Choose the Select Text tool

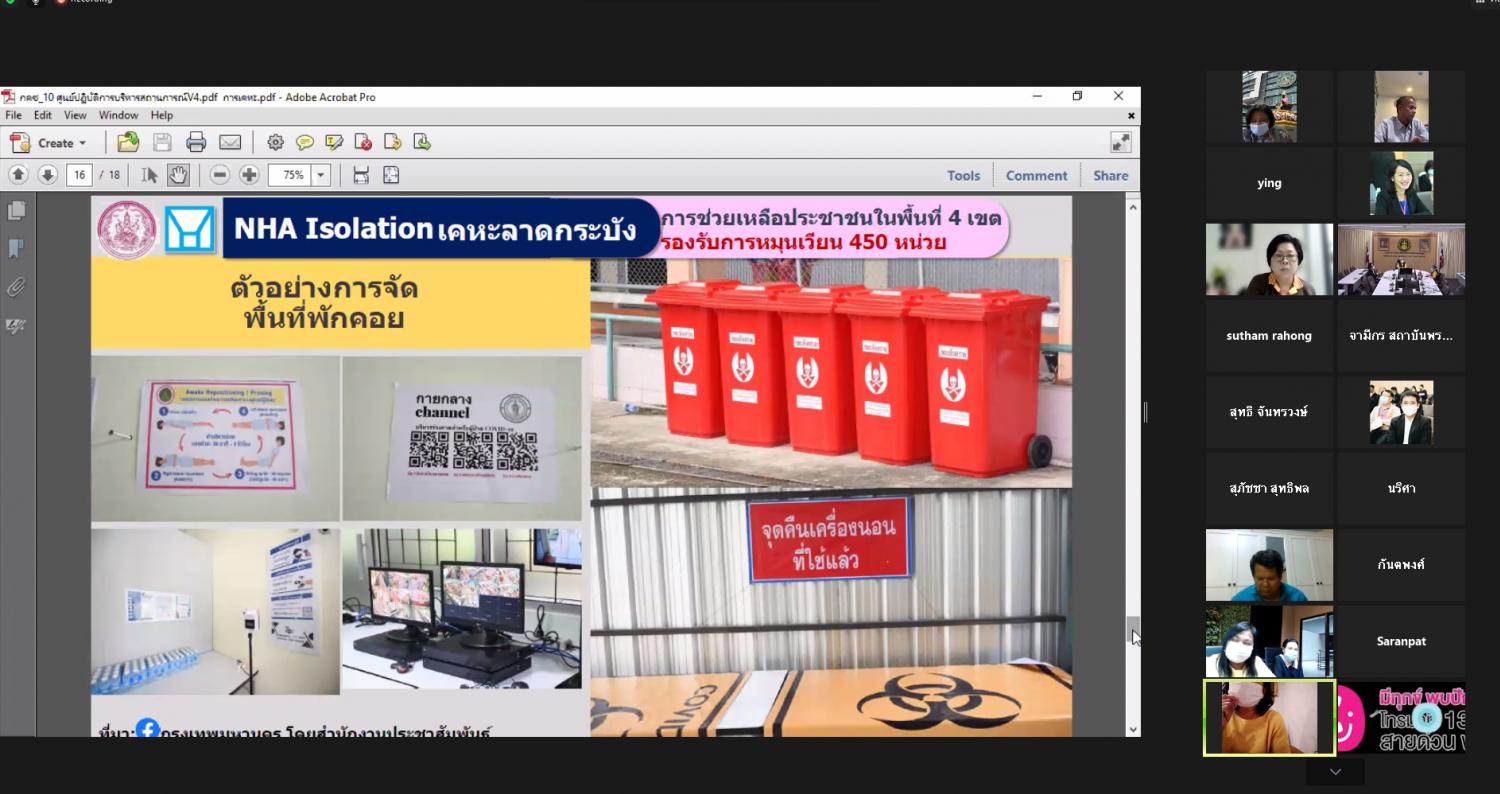pos(149,175)
